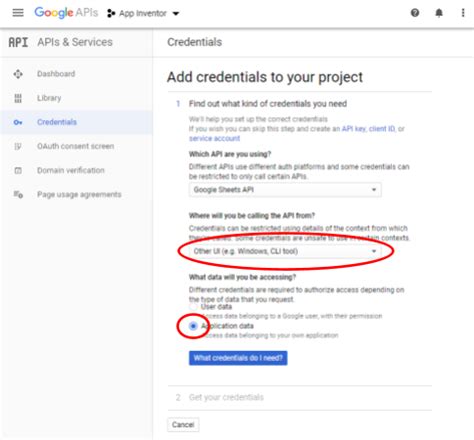
Task: Click the Credentials key icon
Action: click(18, 122)
